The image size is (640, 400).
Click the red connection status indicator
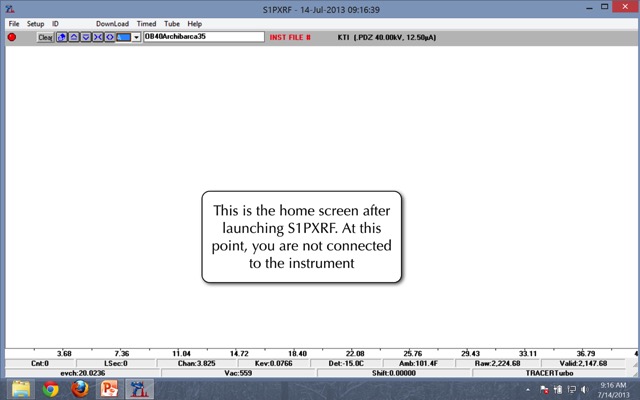(x=12, y=37)
